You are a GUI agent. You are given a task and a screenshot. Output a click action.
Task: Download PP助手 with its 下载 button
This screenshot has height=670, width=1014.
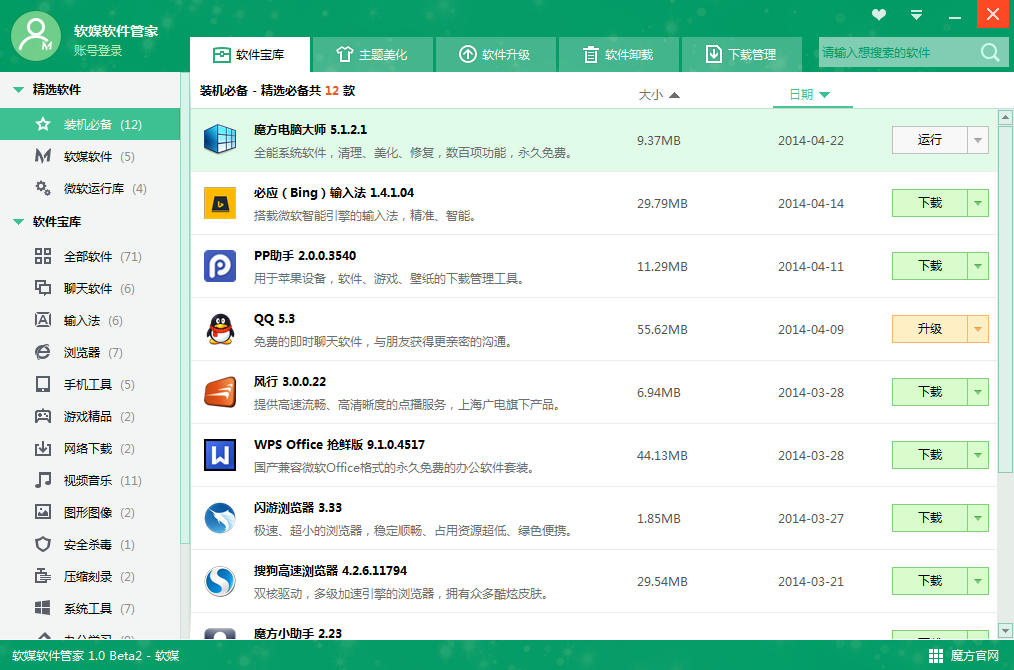tap(929, 266)
